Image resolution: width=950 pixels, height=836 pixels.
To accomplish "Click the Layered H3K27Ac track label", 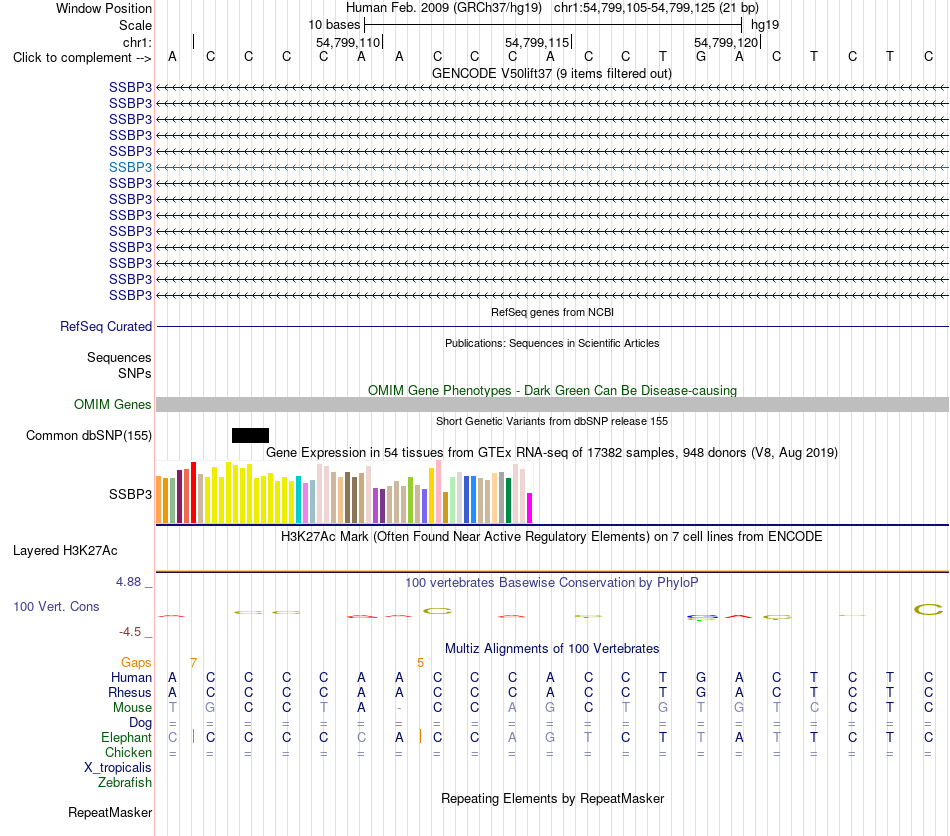I will tap(65, 551).
